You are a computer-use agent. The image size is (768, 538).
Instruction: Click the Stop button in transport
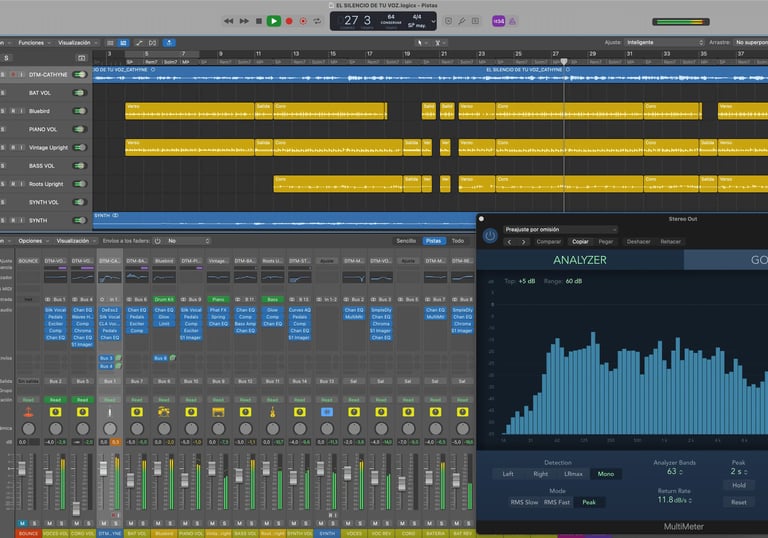258,20
